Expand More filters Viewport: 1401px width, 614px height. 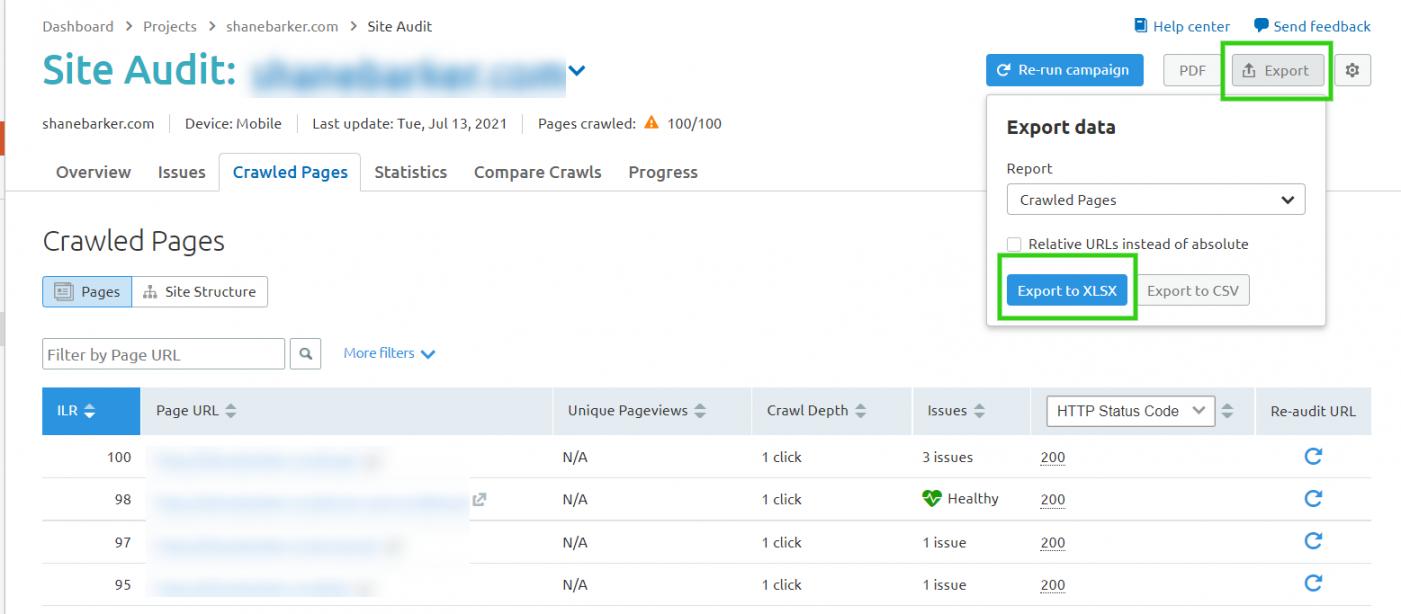(389, 353)
